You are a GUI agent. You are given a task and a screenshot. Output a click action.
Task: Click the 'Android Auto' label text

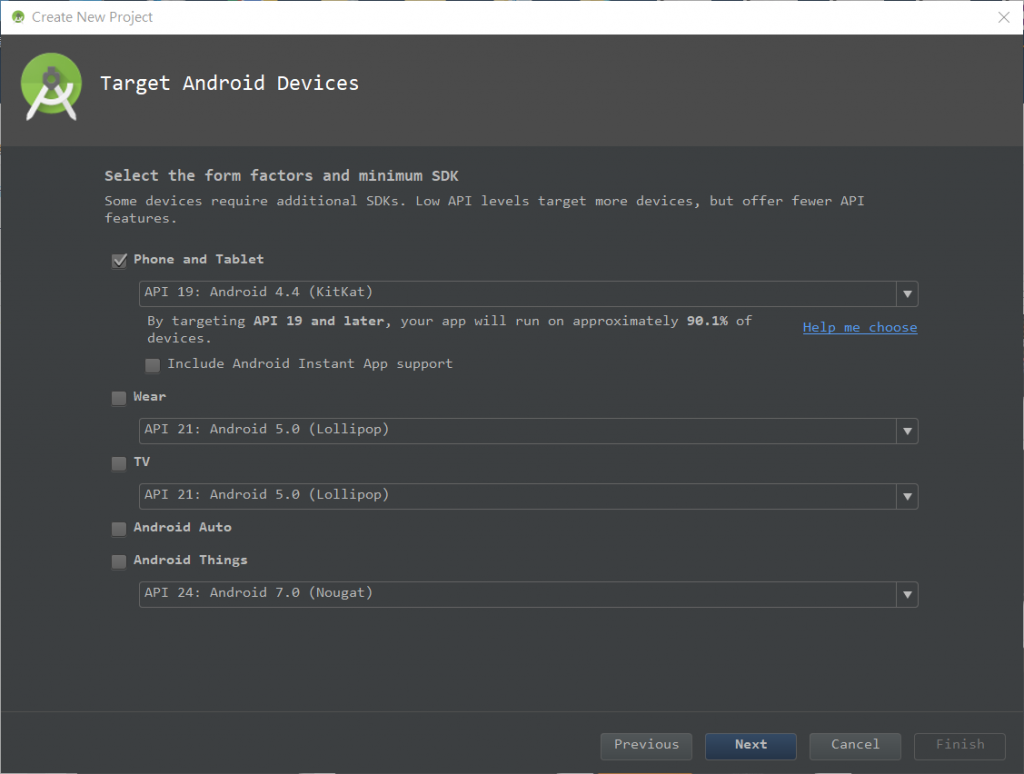(182, 527)
